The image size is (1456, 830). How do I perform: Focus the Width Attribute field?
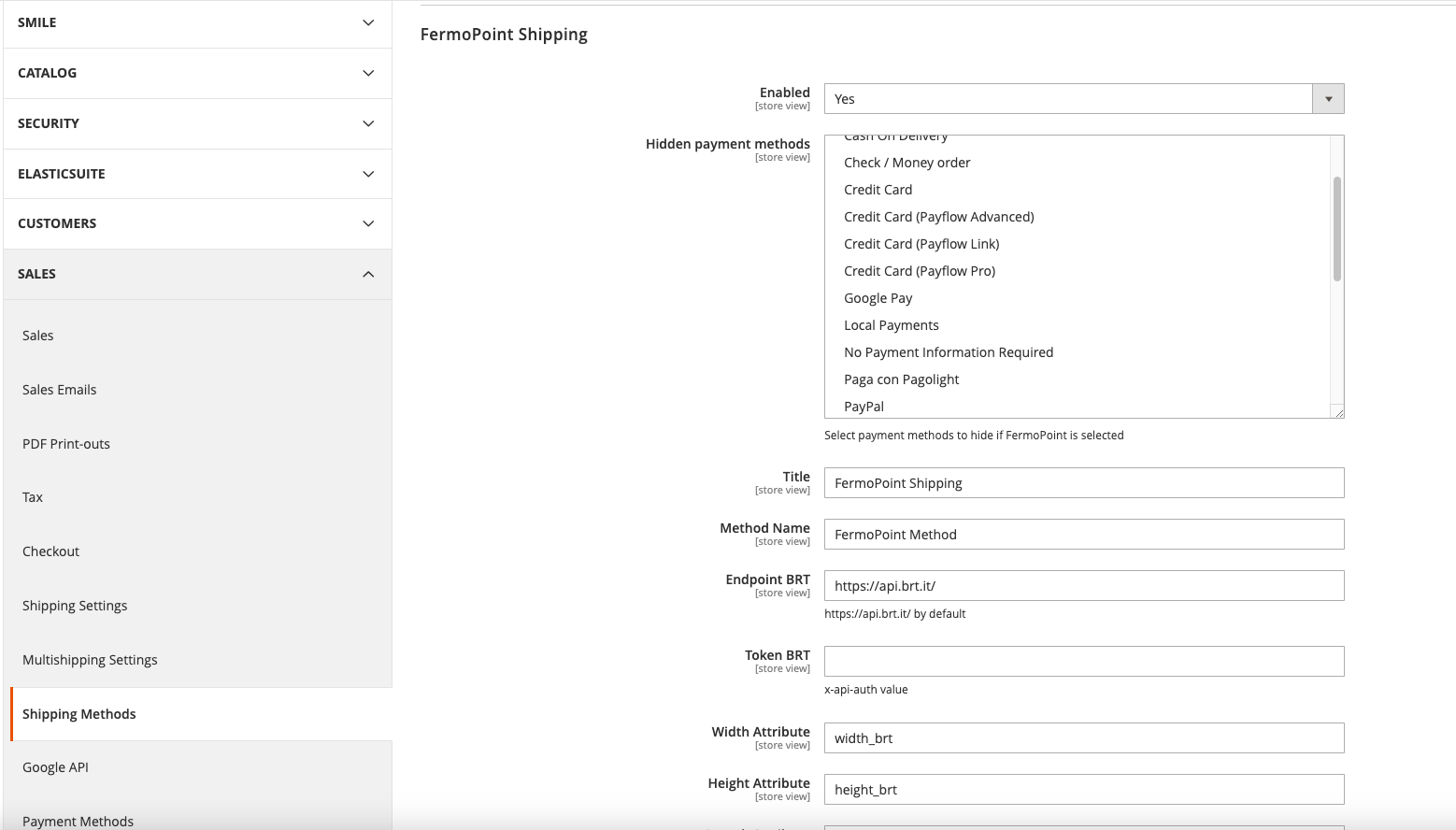click(x=1083, y=738)
